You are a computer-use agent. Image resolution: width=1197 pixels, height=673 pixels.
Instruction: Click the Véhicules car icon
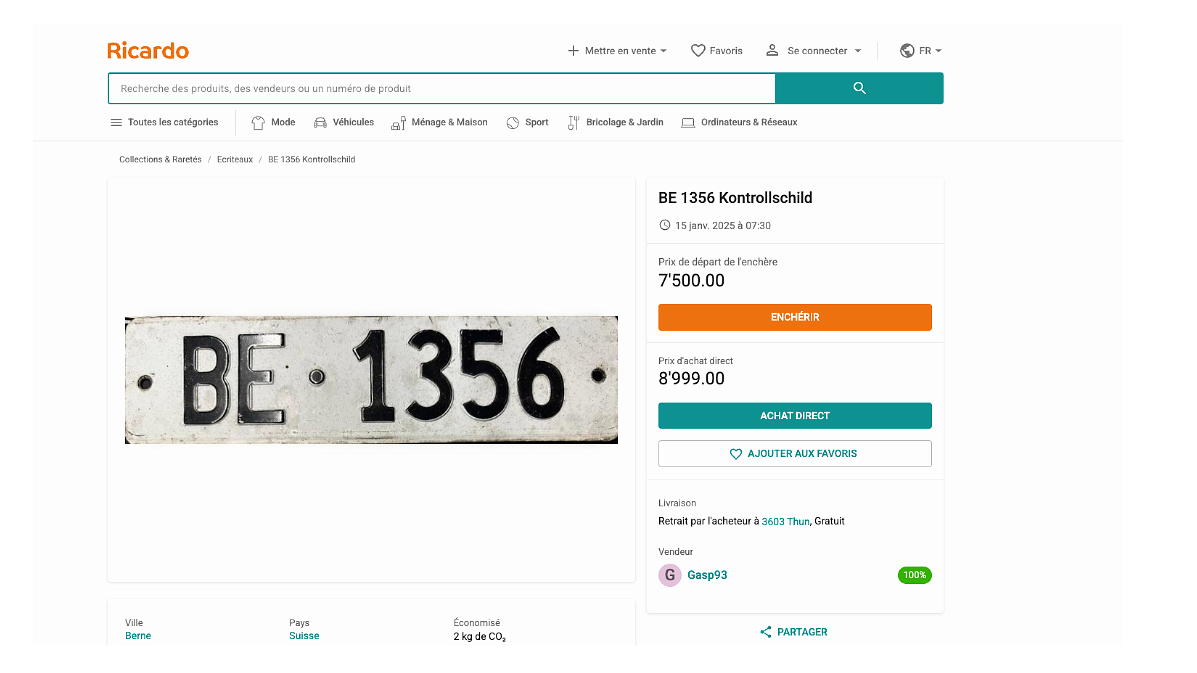click(x=320, y=123)
